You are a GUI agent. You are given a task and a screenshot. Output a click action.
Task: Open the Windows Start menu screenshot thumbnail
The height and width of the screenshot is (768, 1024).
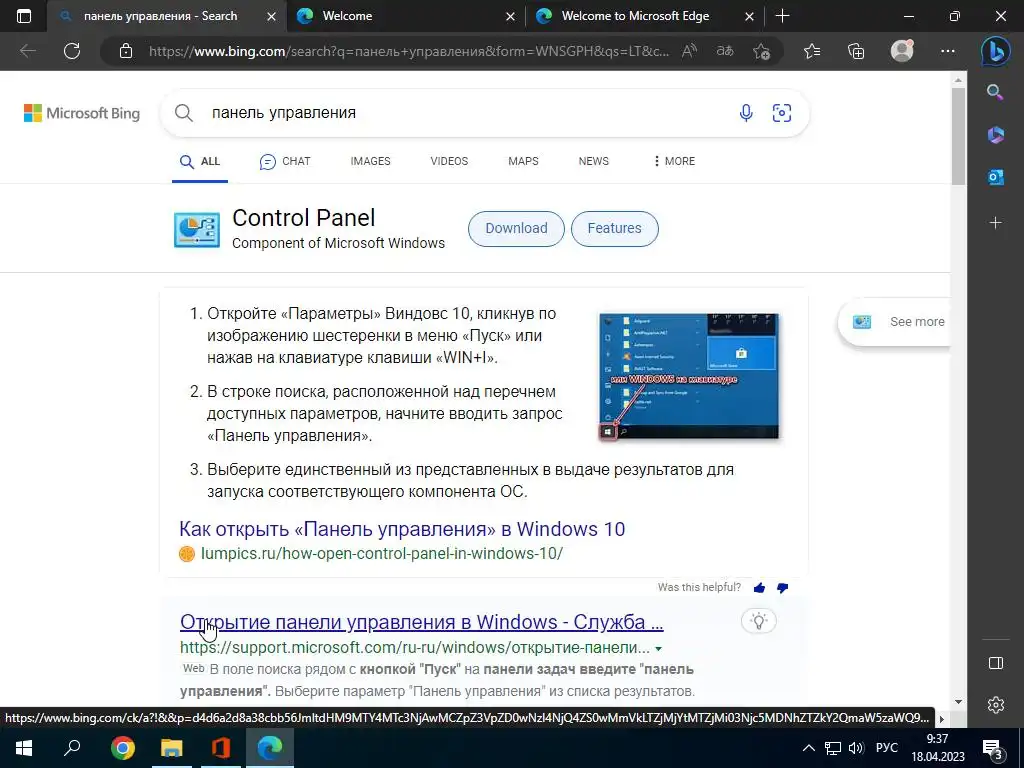pos(689,376)
